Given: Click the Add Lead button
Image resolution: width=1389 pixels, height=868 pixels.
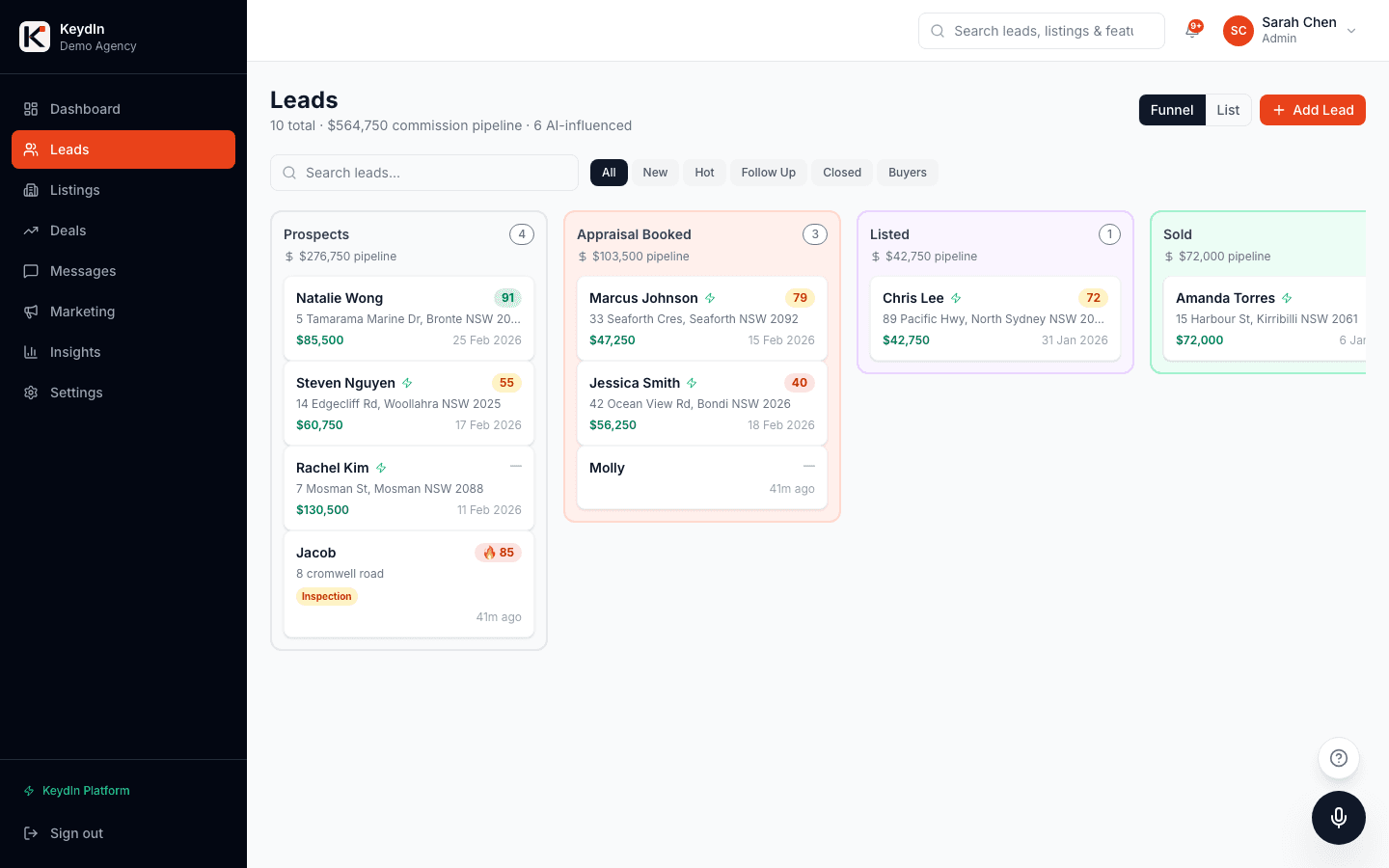Looking at the screenshot, I should point(1312,110).
